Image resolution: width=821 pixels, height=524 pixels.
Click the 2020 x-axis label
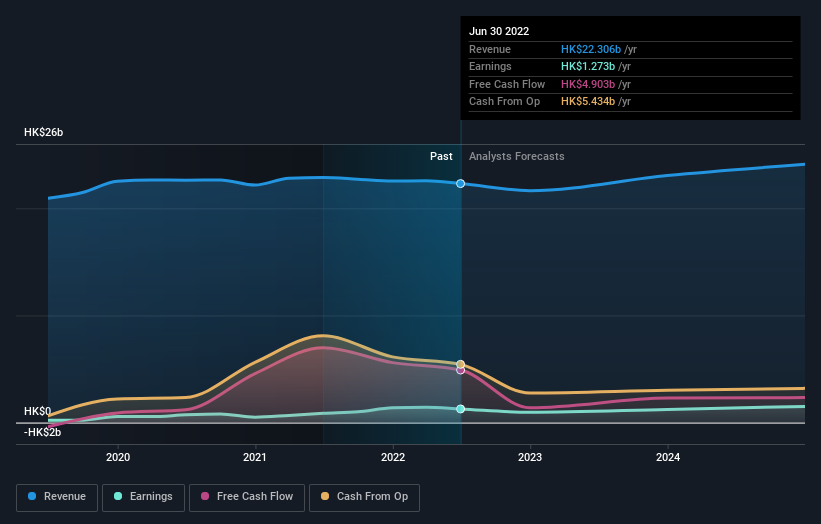(x=118, y=457)
